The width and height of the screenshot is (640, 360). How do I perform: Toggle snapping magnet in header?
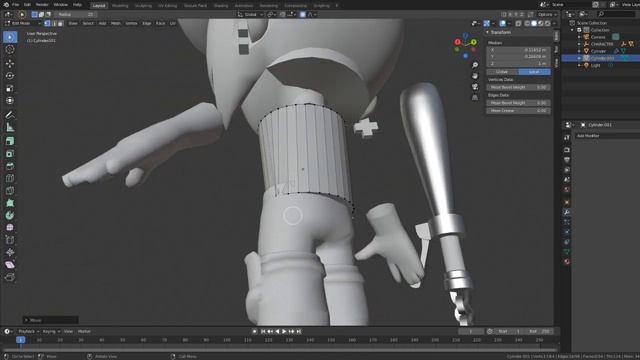(282, 14)
